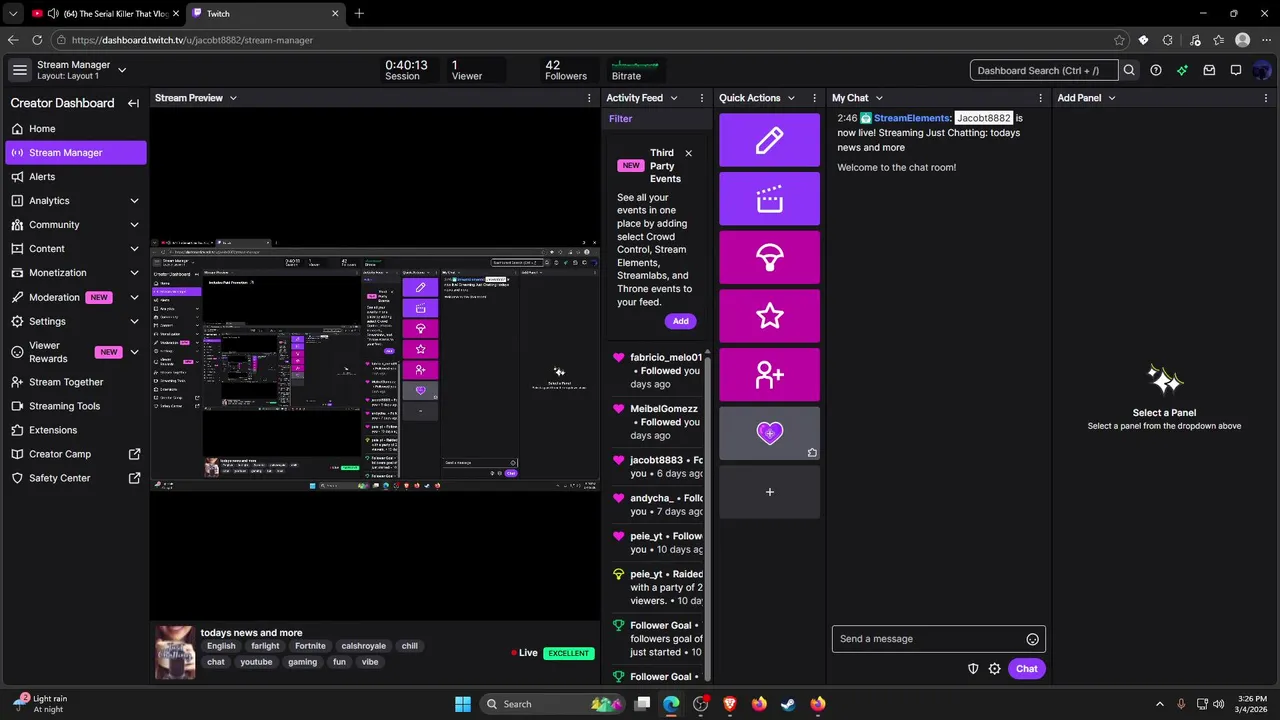Image resolution: width=1280 pixels, height=720 pixels.
Task: Switch to The Serial Killer YouTube tab
Action: (x=105, y=13)
